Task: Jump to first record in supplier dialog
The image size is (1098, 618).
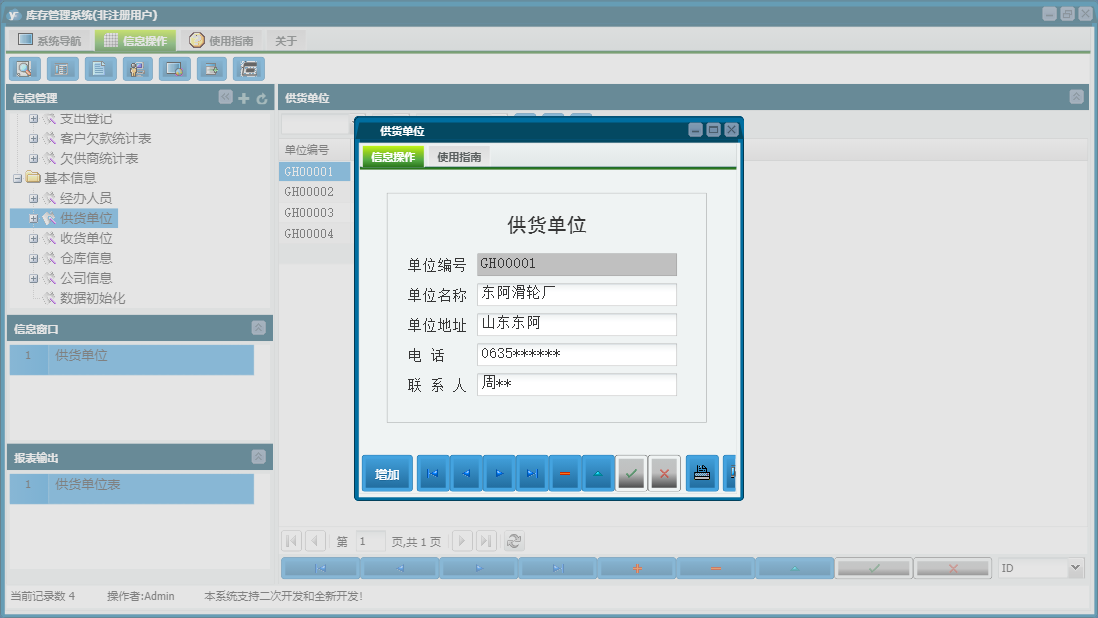Action: (x=432, y=474)
